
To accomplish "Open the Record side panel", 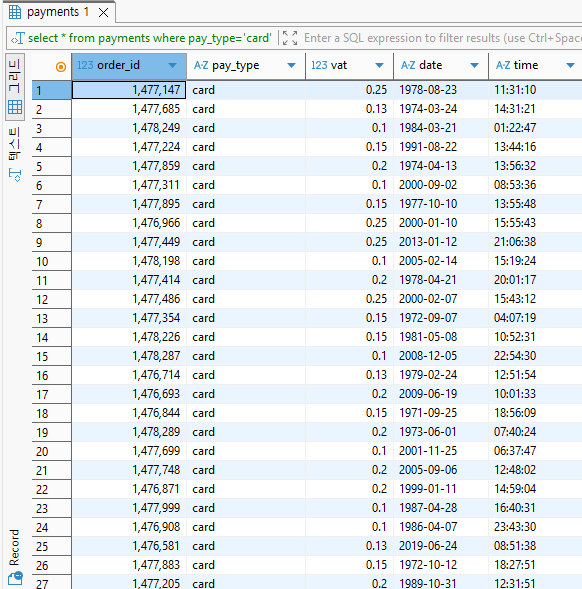I will coord(15,557).
